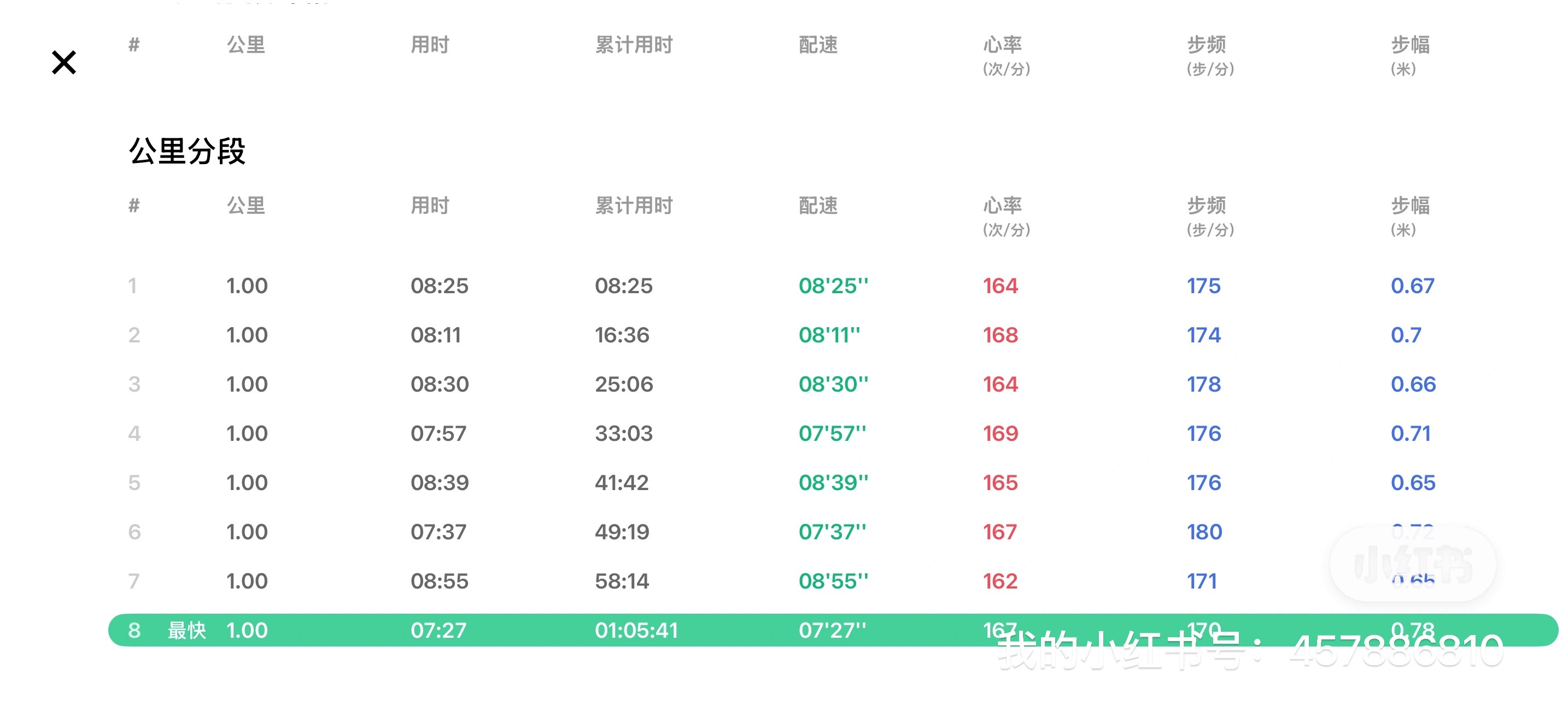Click the 180 cadence value
The width and height of the screenshot is (1568, 722).
[x=1204, y=532]
